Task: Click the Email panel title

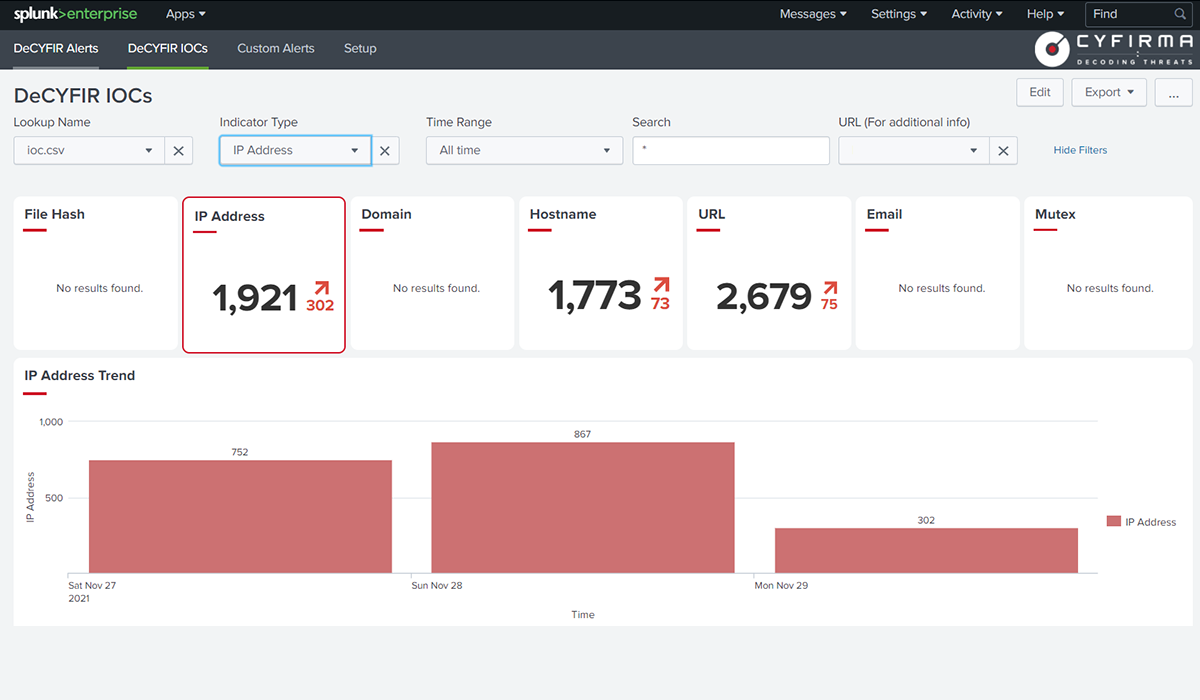Action: tap(884, 214)
